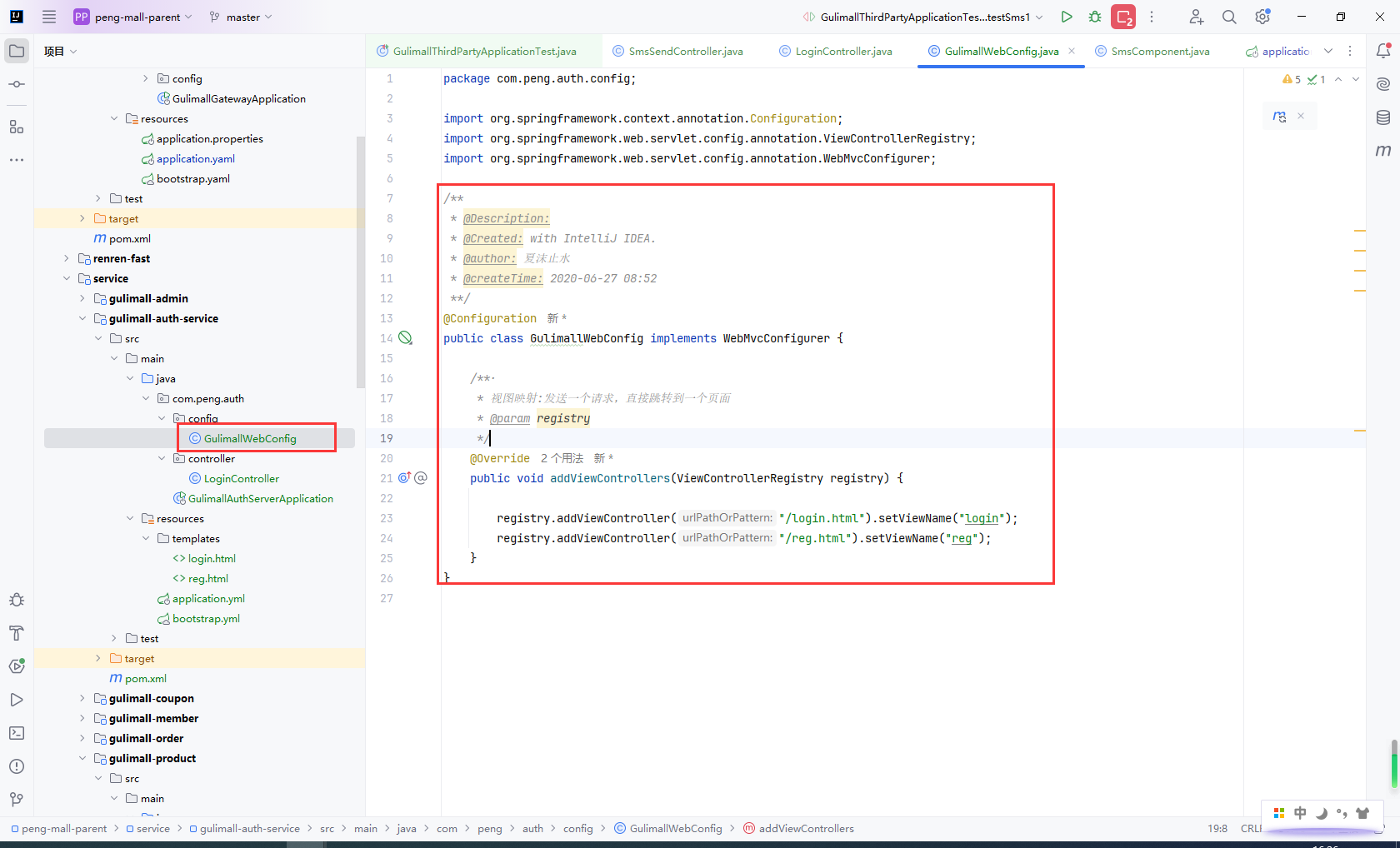Open the Structure tool window

click(x=17, y=127)
